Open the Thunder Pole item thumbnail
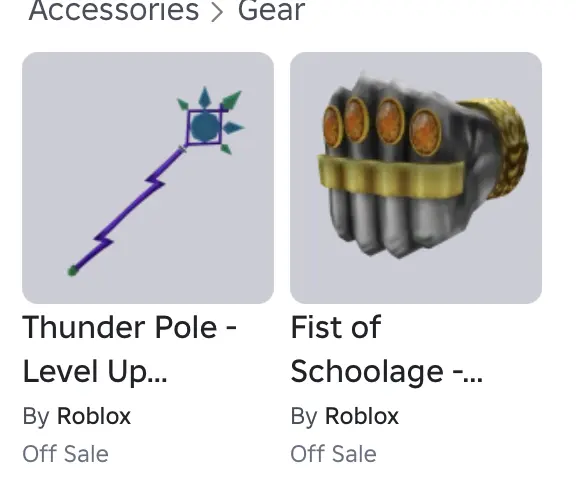Screen dimensions: 576x486 [x=148, y=178]
